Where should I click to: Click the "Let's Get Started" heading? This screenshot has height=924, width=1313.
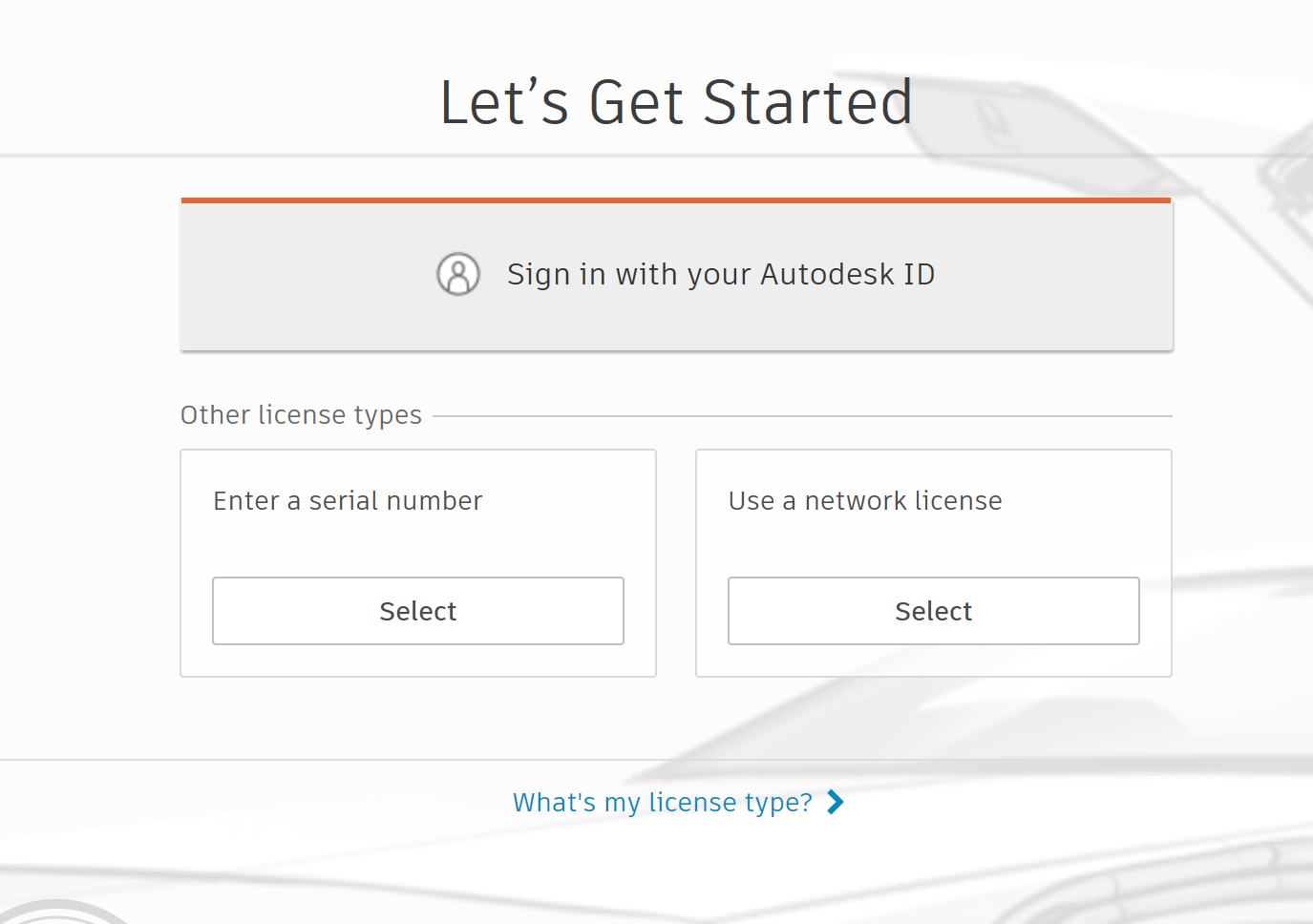coord(676,103)
